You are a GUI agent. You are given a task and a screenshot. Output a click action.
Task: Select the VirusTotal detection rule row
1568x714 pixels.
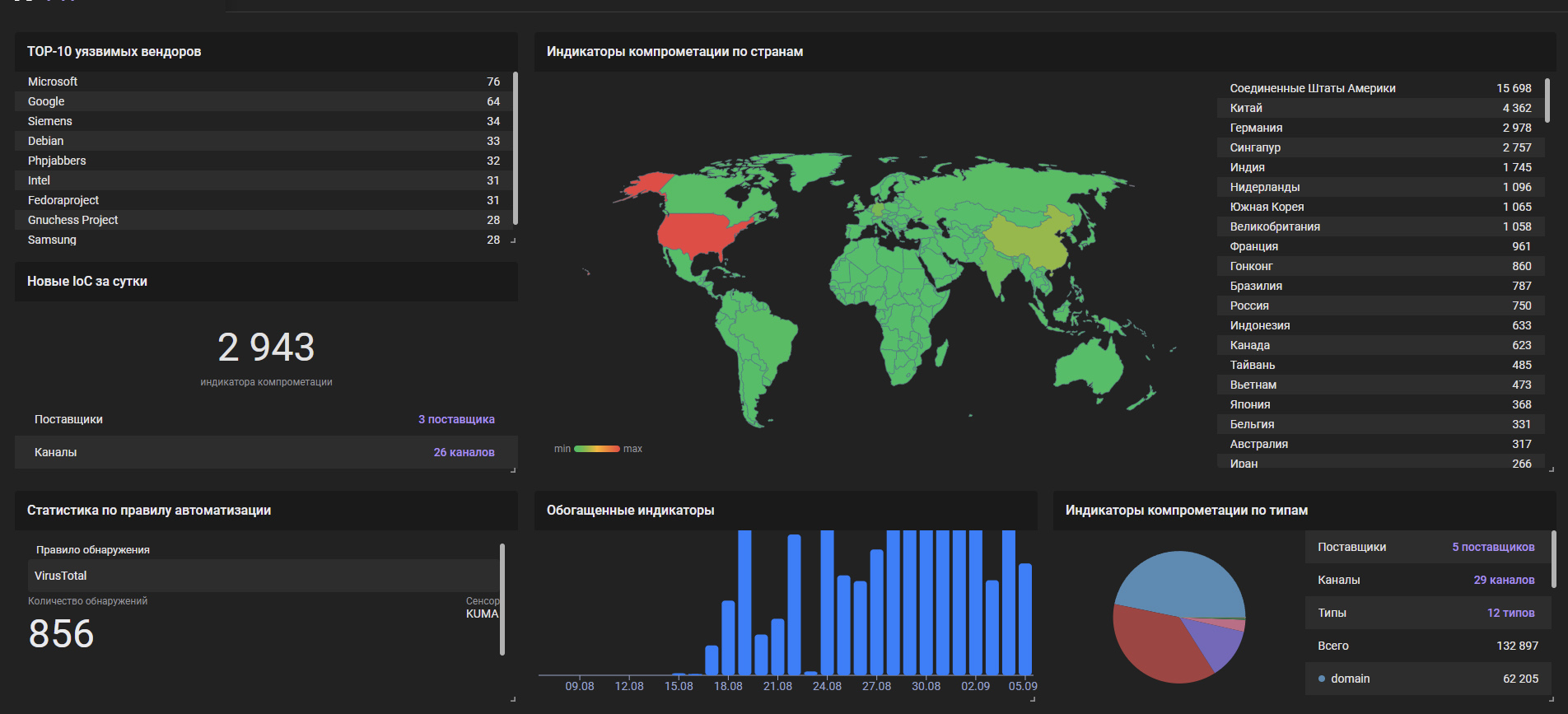pos(264,576)
